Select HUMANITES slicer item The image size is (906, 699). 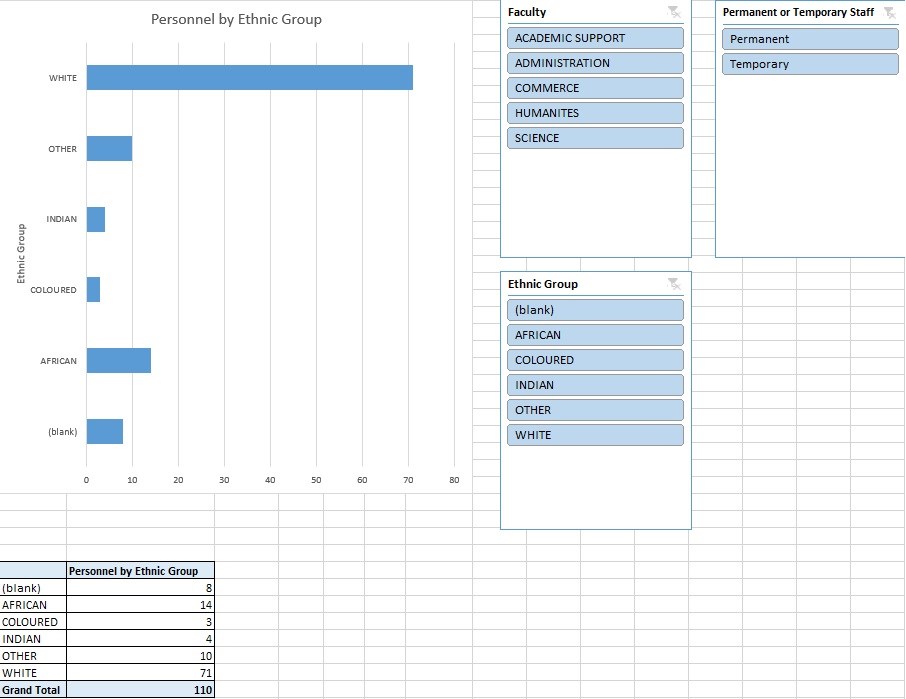(595, 113)
